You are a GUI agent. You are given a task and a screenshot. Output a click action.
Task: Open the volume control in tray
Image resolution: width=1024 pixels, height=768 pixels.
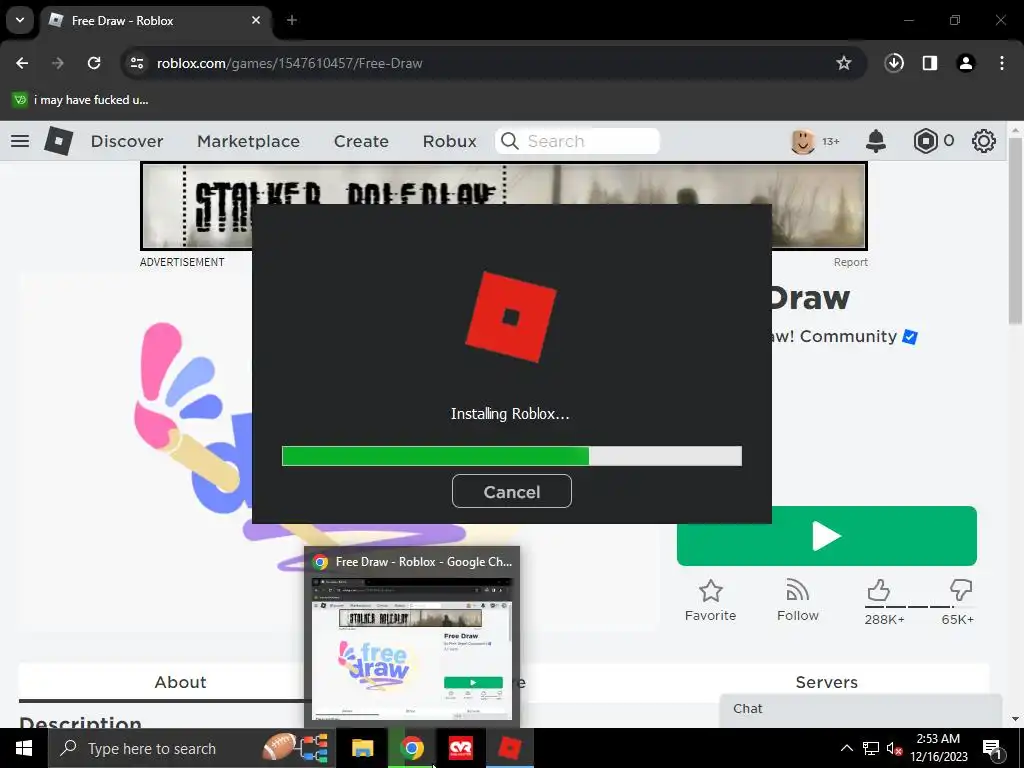coord(894,748)
